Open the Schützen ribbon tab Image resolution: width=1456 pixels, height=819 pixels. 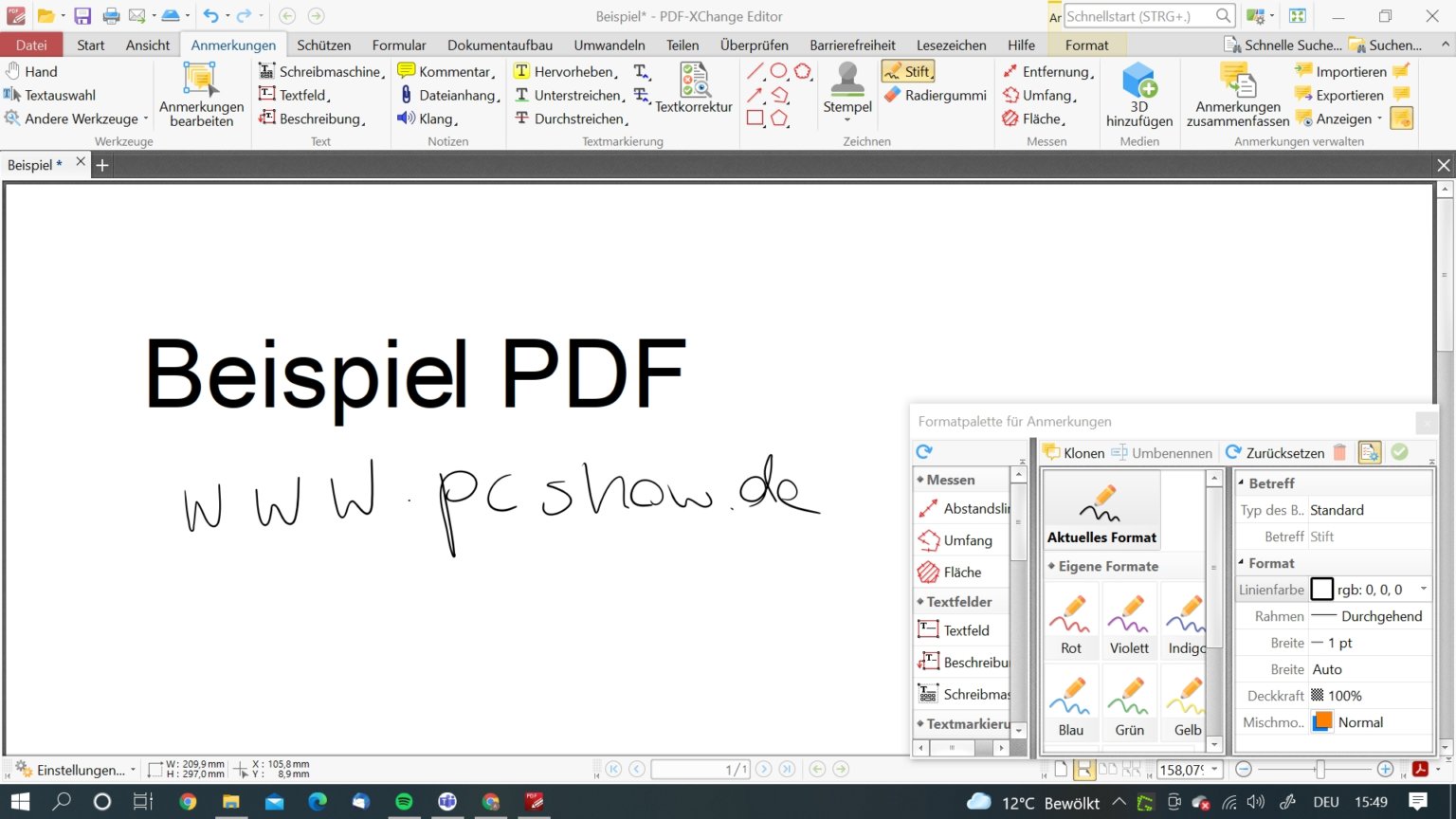[323, 45]
